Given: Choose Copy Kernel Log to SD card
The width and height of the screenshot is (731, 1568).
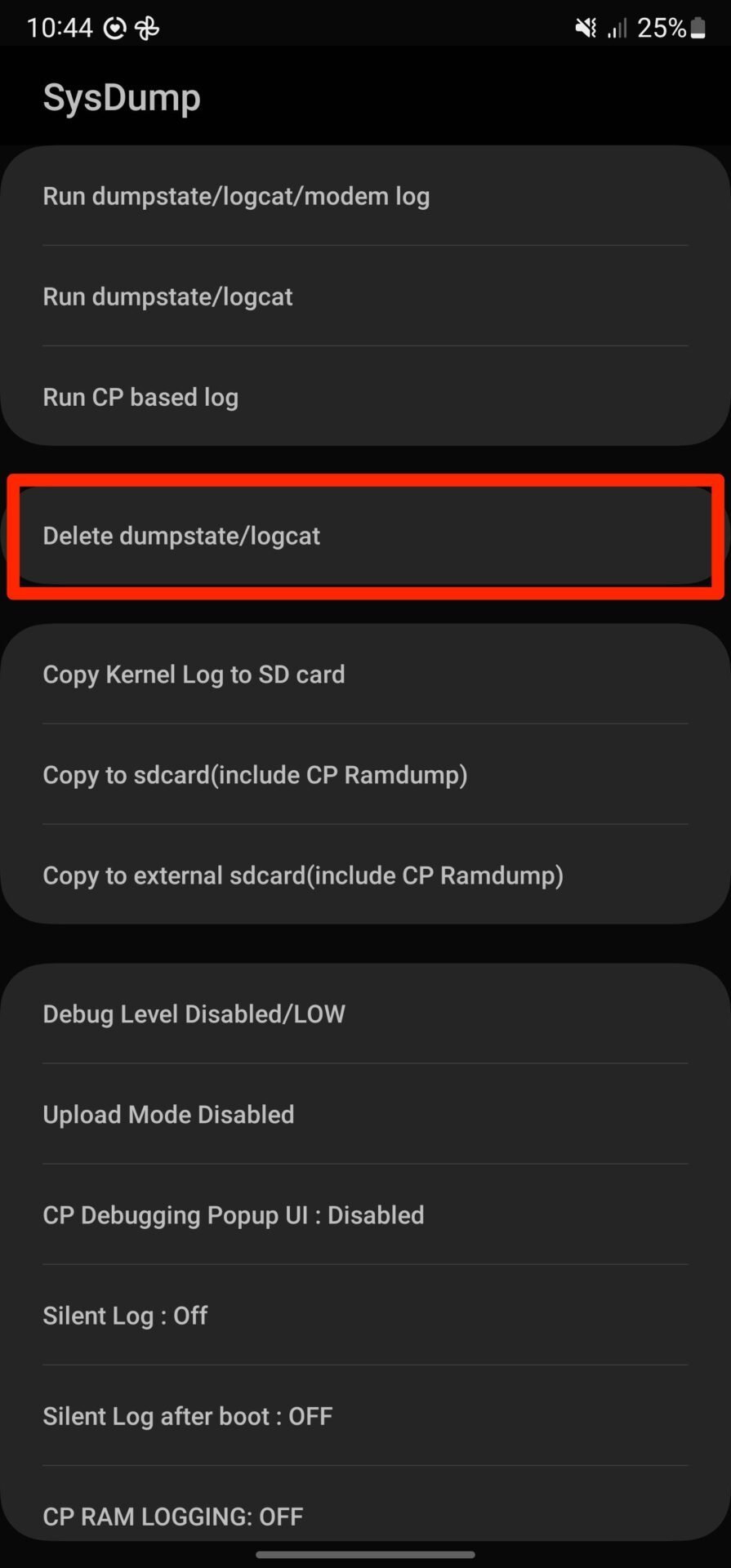Looking at the screenshot, I should [x=365, y=675].
